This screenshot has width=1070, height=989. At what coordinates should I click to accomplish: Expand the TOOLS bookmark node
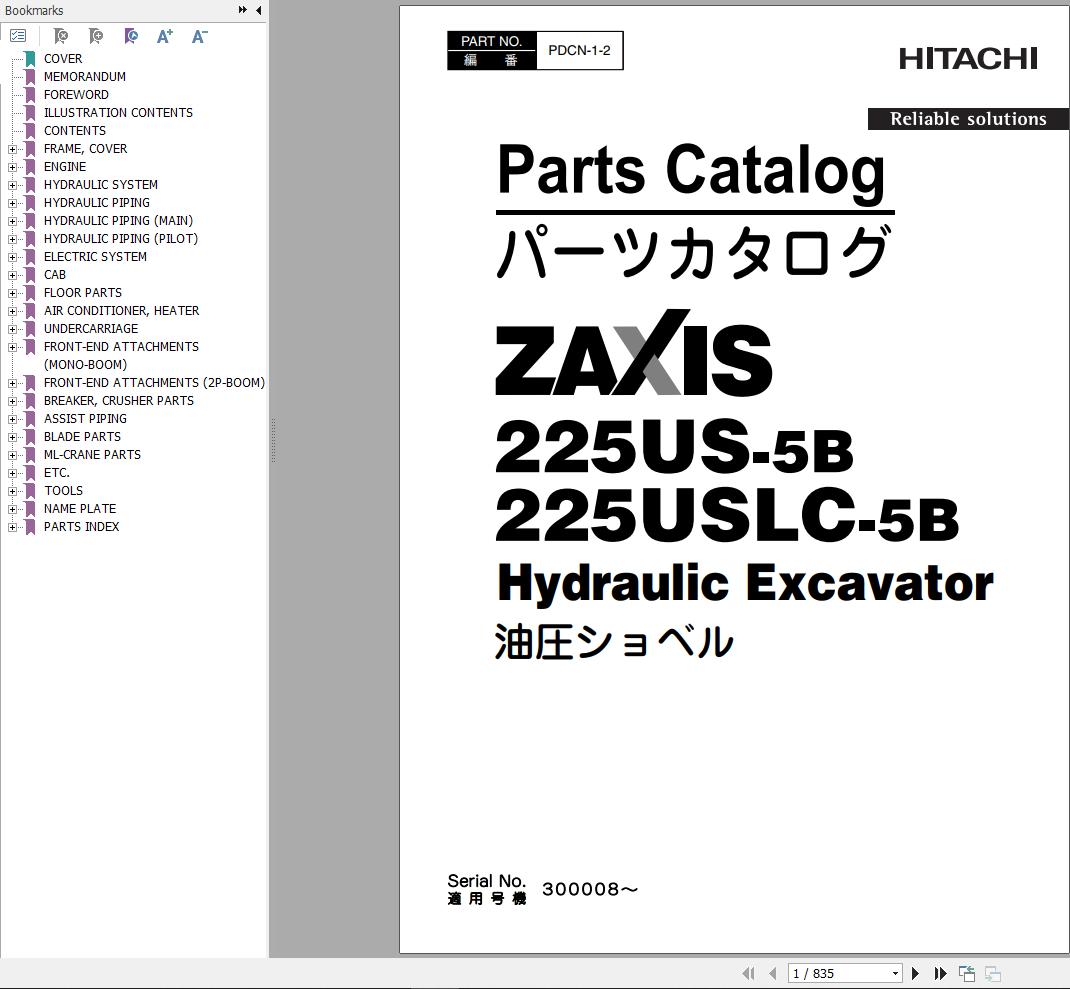coord(10,490)
